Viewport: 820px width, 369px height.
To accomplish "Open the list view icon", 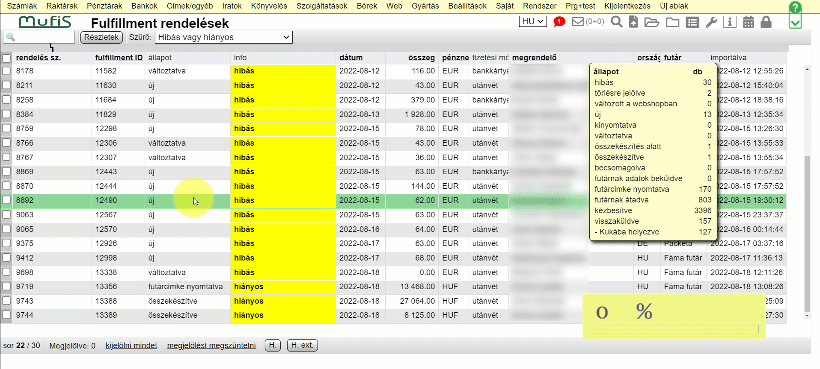I will tap(692, 22).
